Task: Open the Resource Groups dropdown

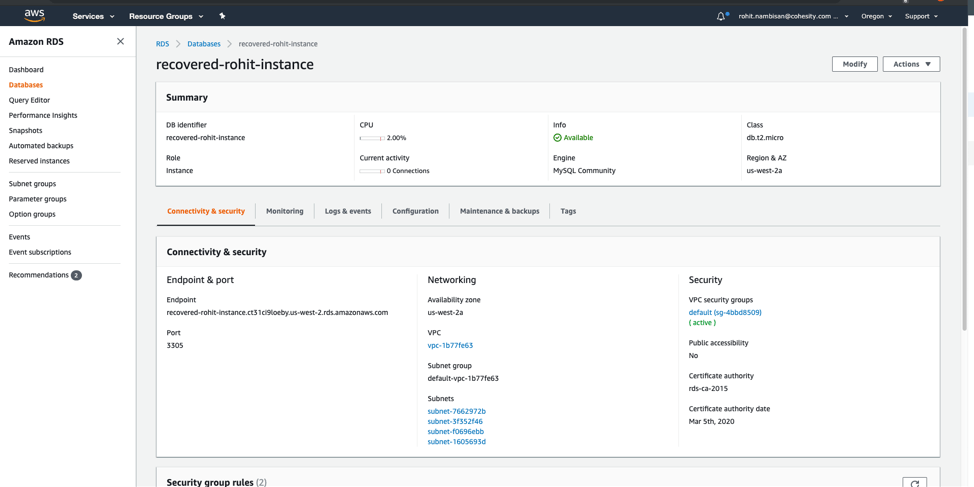Action: pyautogui.click(x=165, y=16)
